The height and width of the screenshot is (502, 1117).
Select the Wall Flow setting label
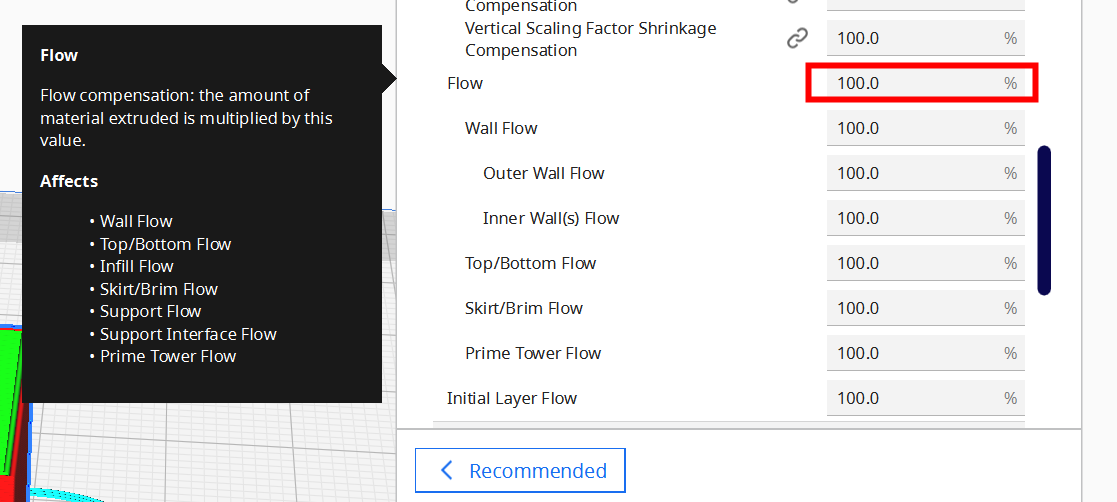[x=501, y=128]
